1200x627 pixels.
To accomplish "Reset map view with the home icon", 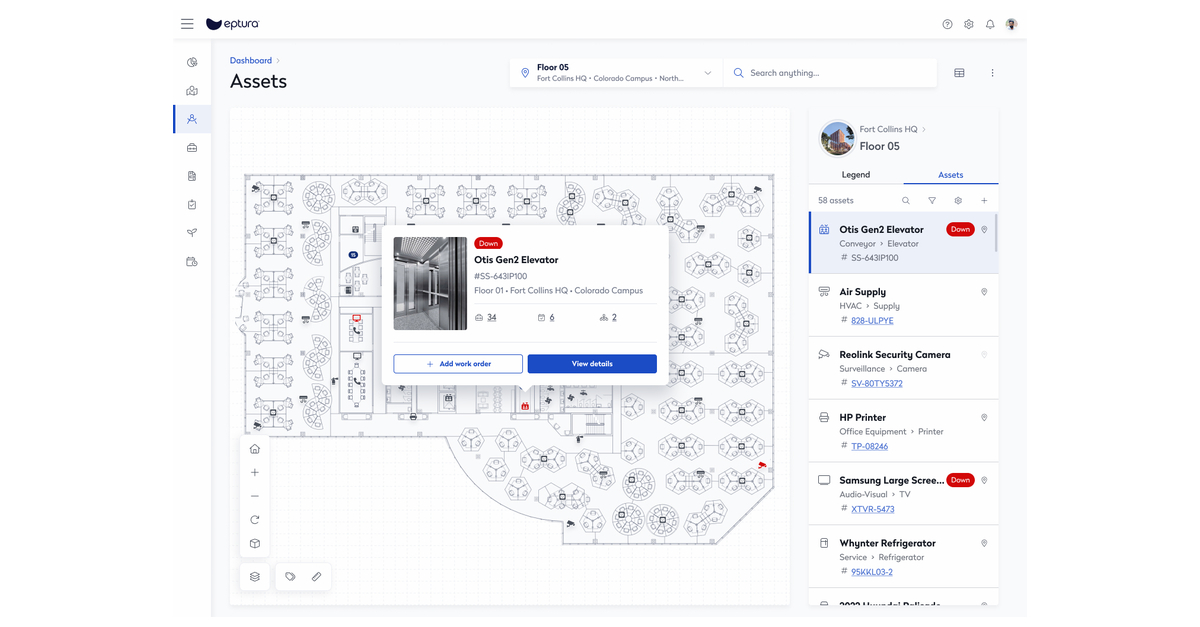I will point(254,448).
